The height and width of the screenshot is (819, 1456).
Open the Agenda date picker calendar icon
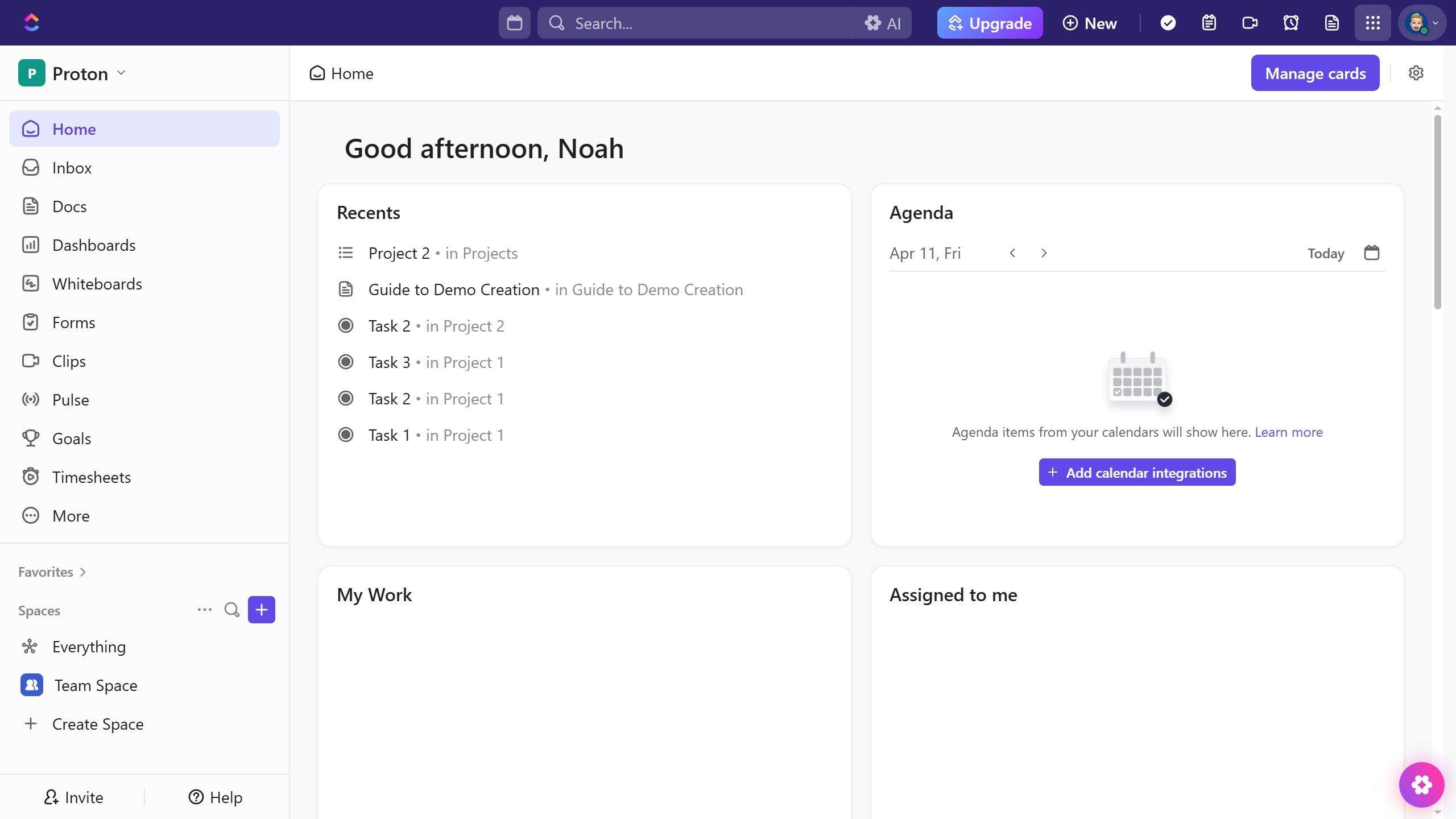pyautogui.click(x=1372, y=253)
